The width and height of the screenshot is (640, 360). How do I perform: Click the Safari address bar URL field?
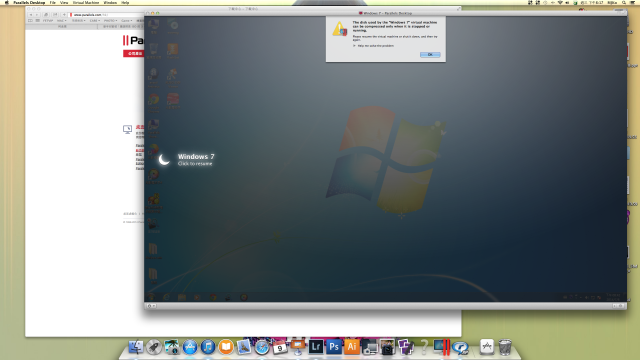tap(107, 15)
